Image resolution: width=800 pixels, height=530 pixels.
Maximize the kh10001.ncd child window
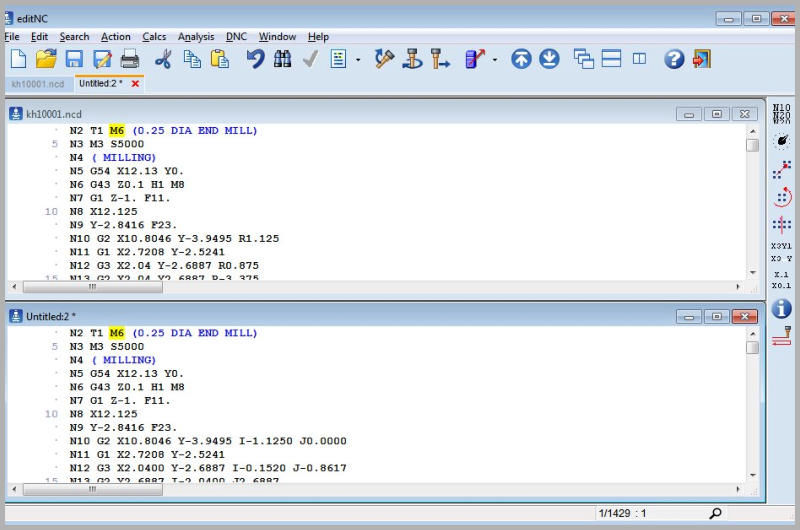[x=716, y=114]
